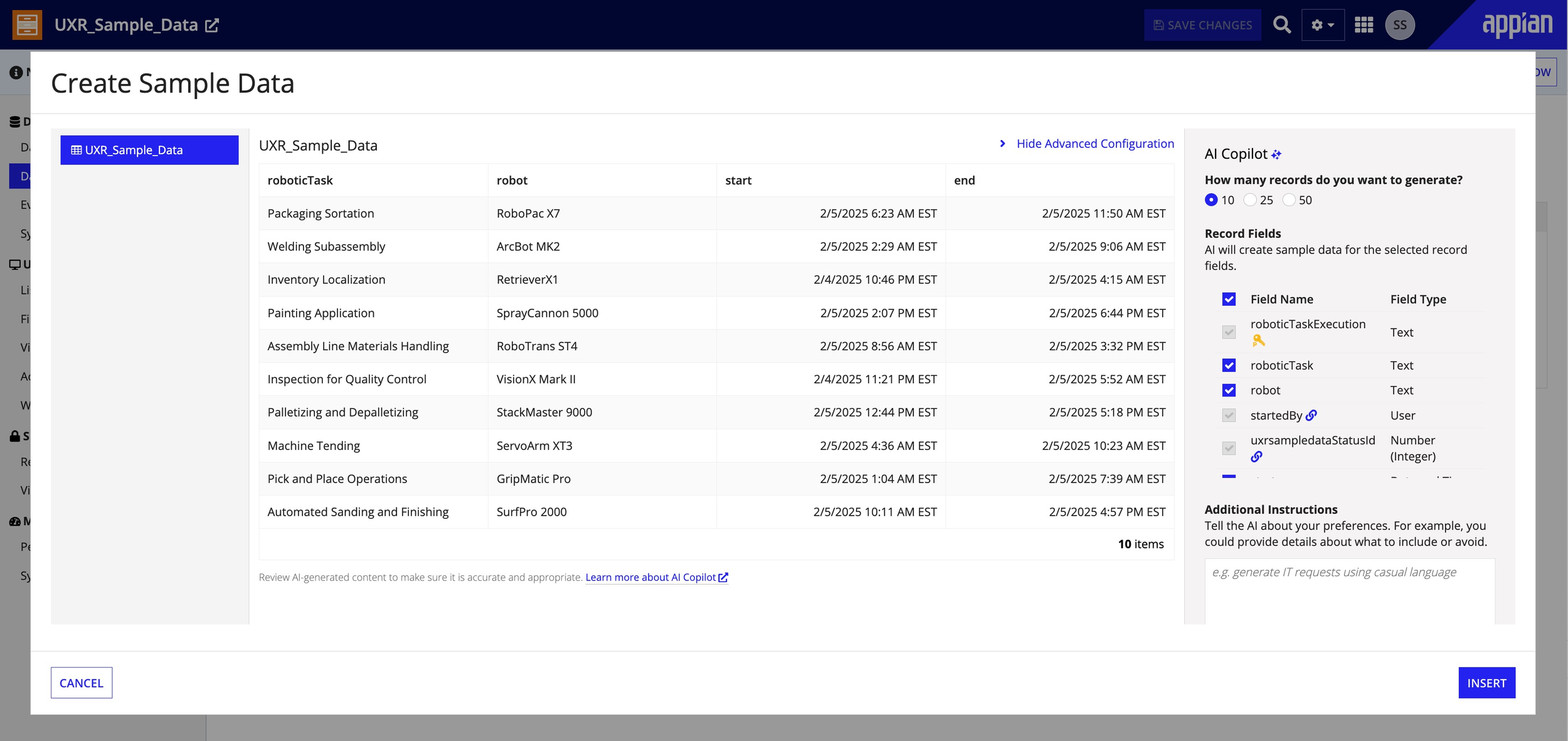
Task: Toggle the select-all Field Name checkbox
Action: pos(1229,299)
